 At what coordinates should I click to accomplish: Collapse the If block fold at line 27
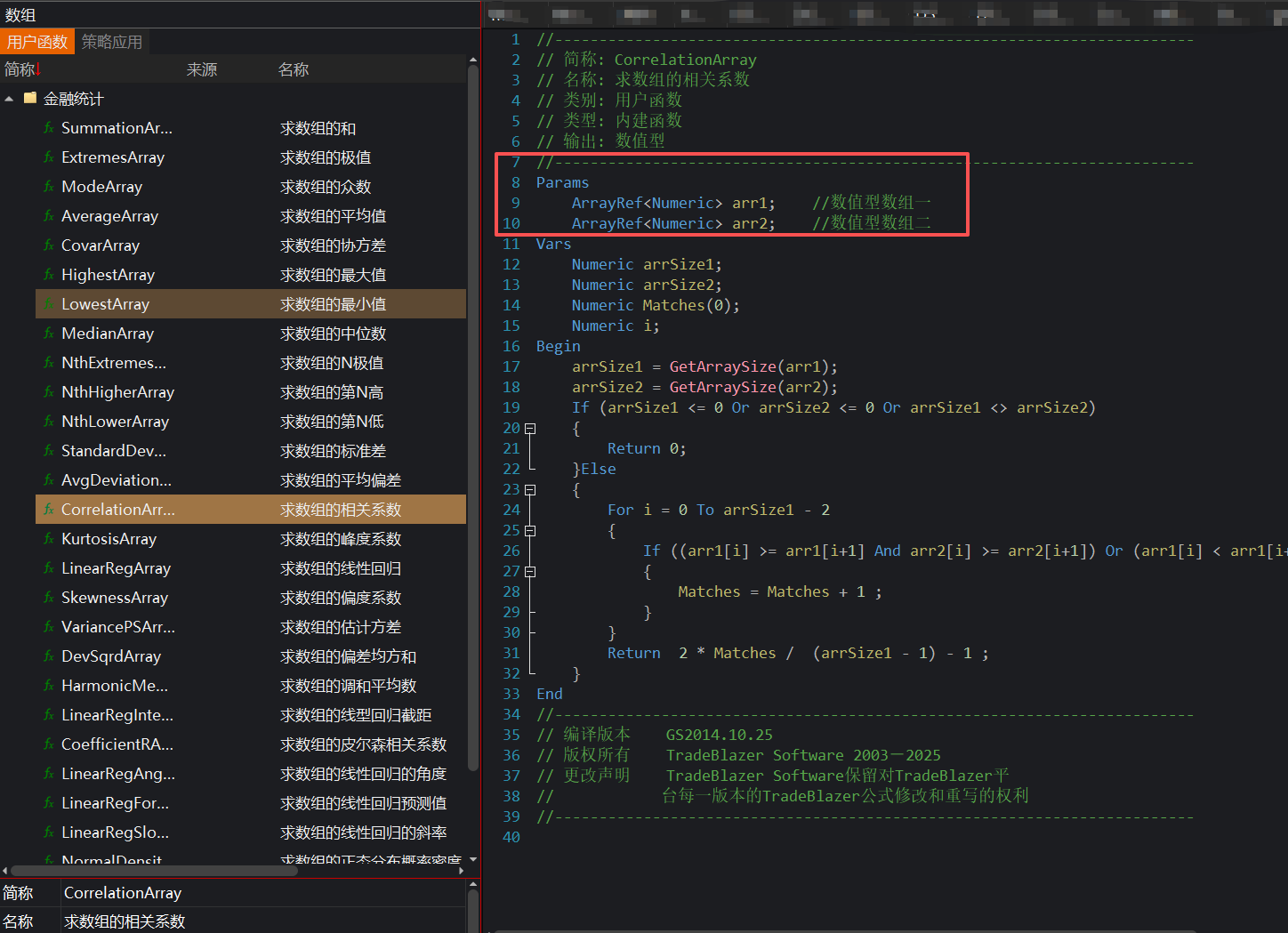[530, 571]
